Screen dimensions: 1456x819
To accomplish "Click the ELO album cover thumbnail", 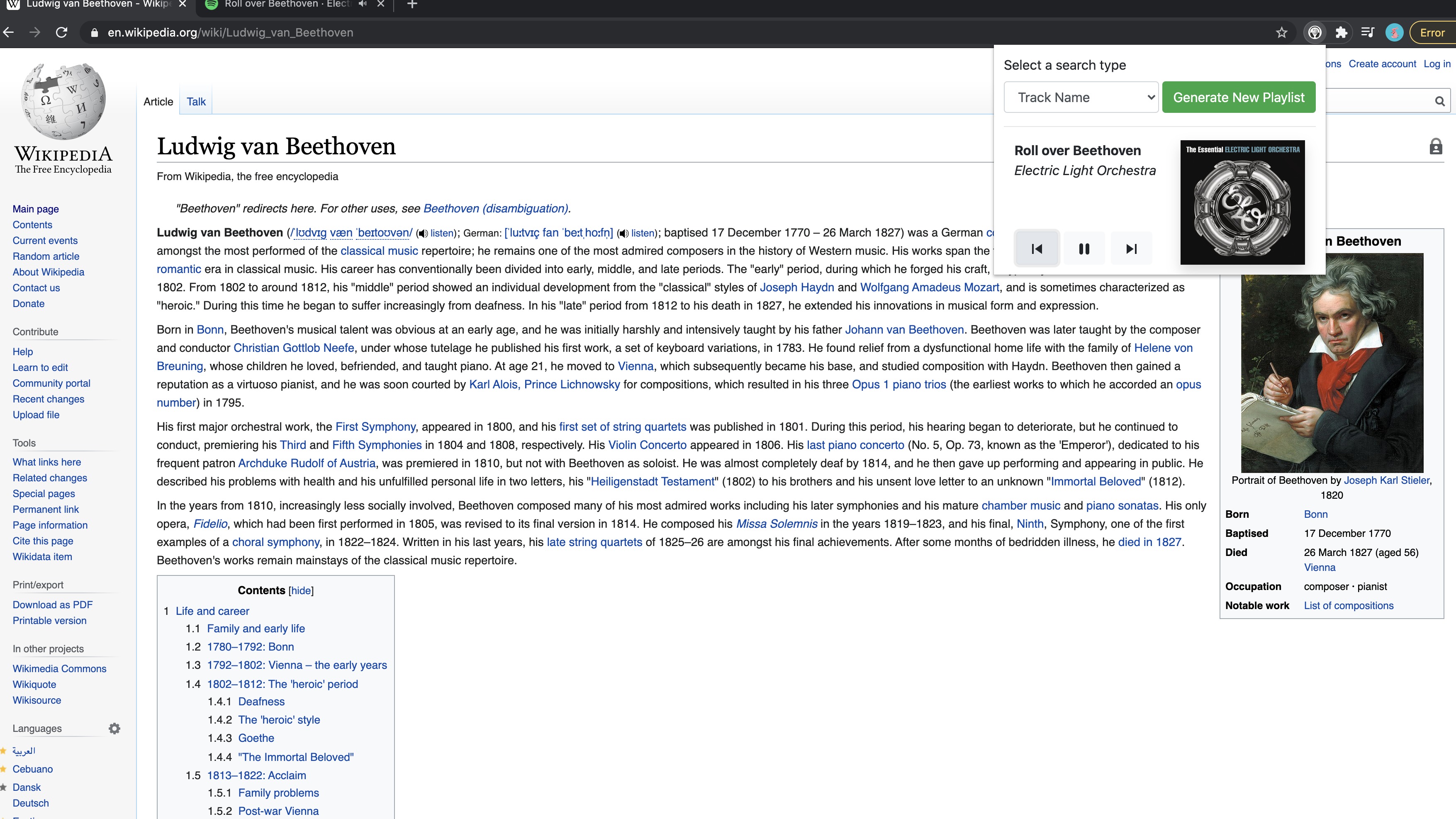I will [x=1242, y=202].
